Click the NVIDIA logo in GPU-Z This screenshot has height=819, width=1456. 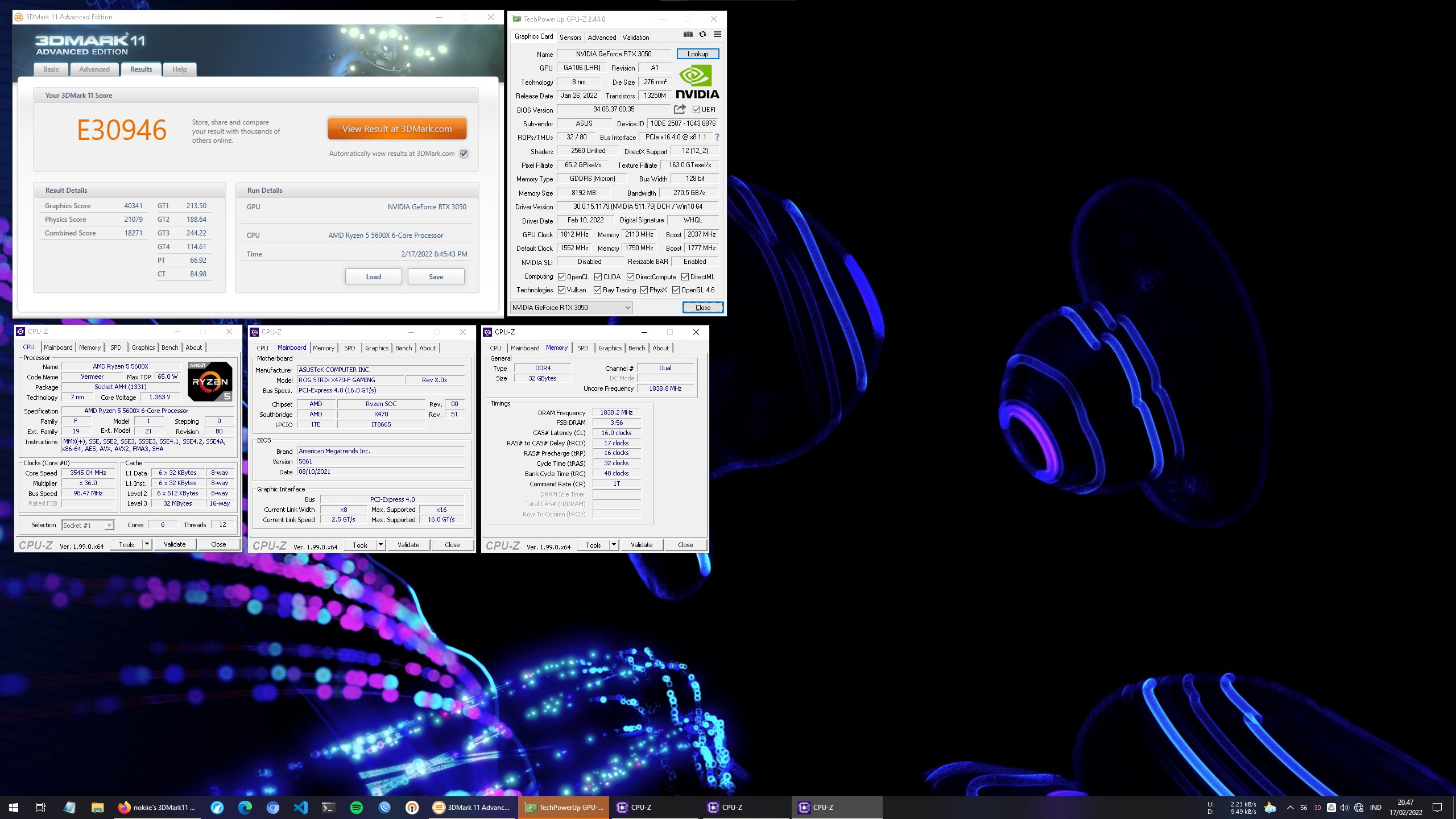[698, 82]
